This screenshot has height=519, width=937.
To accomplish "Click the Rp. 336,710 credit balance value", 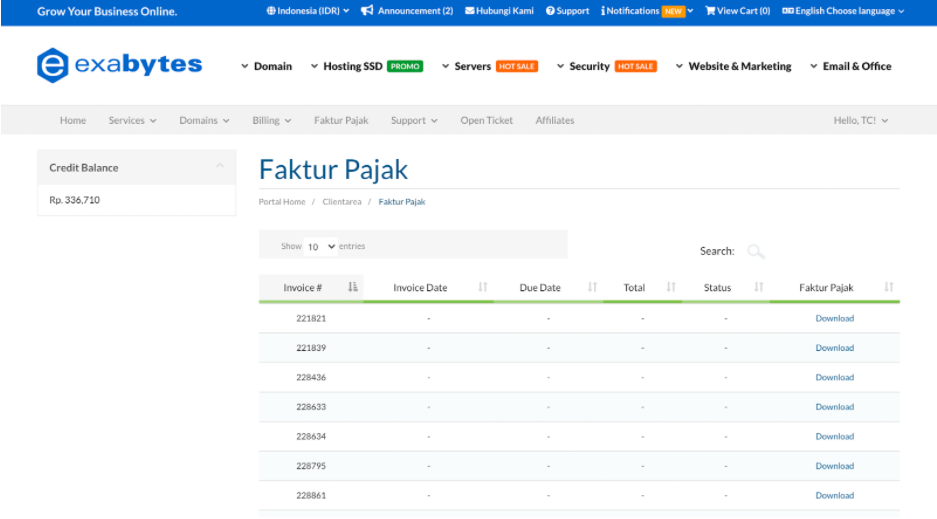I will 75,200.
